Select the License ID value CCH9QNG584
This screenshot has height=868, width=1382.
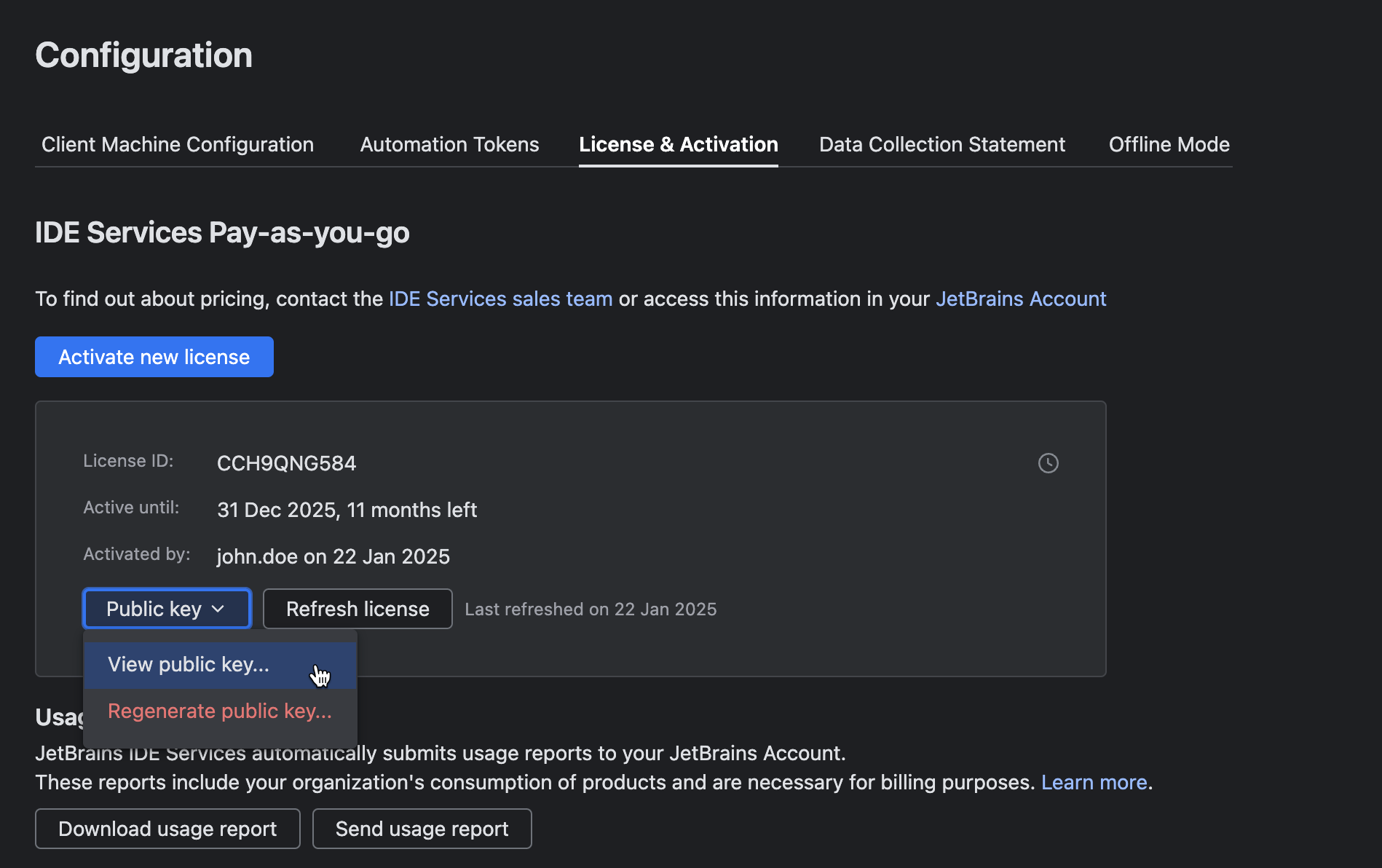[x=286, y=463]
